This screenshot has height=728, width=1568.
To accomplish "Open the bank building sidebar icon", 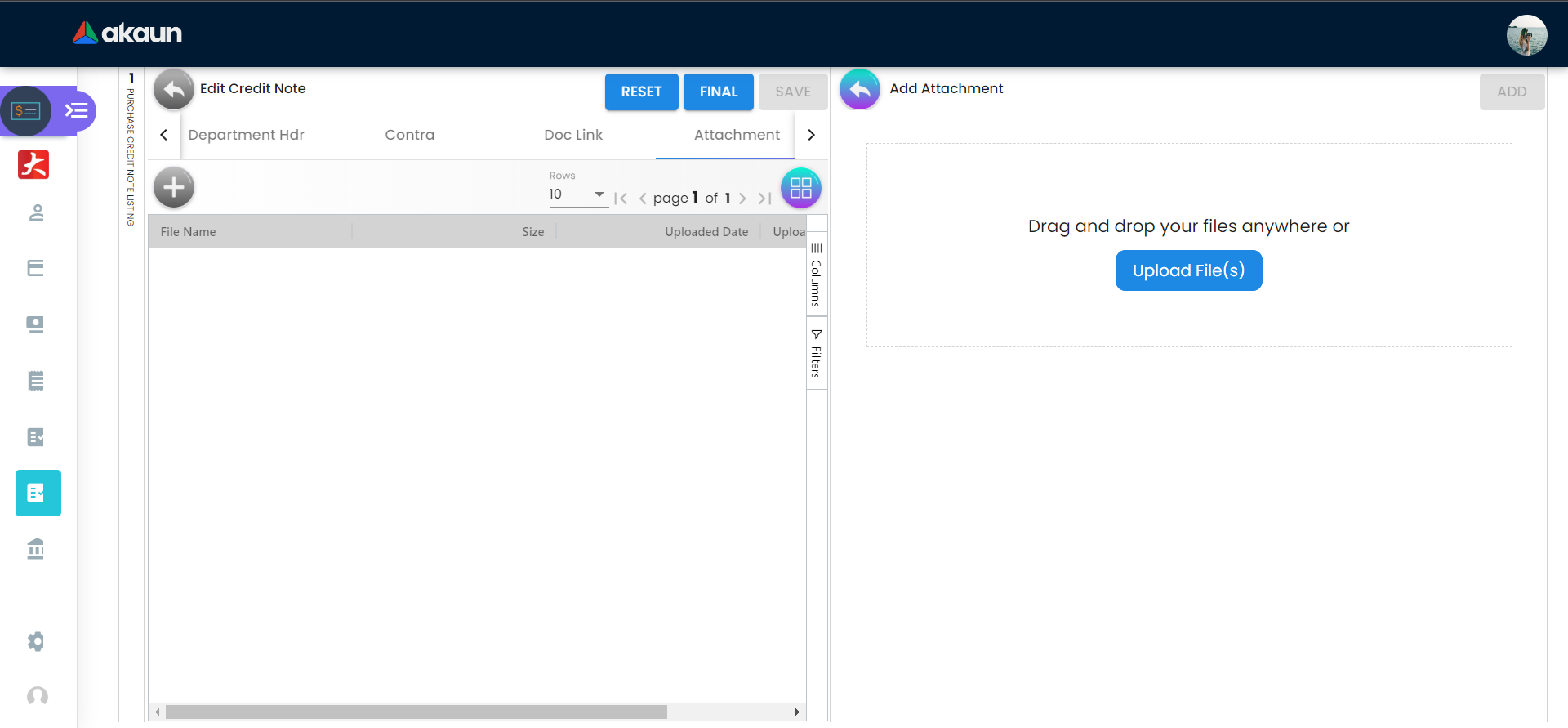I will (36, 548).
